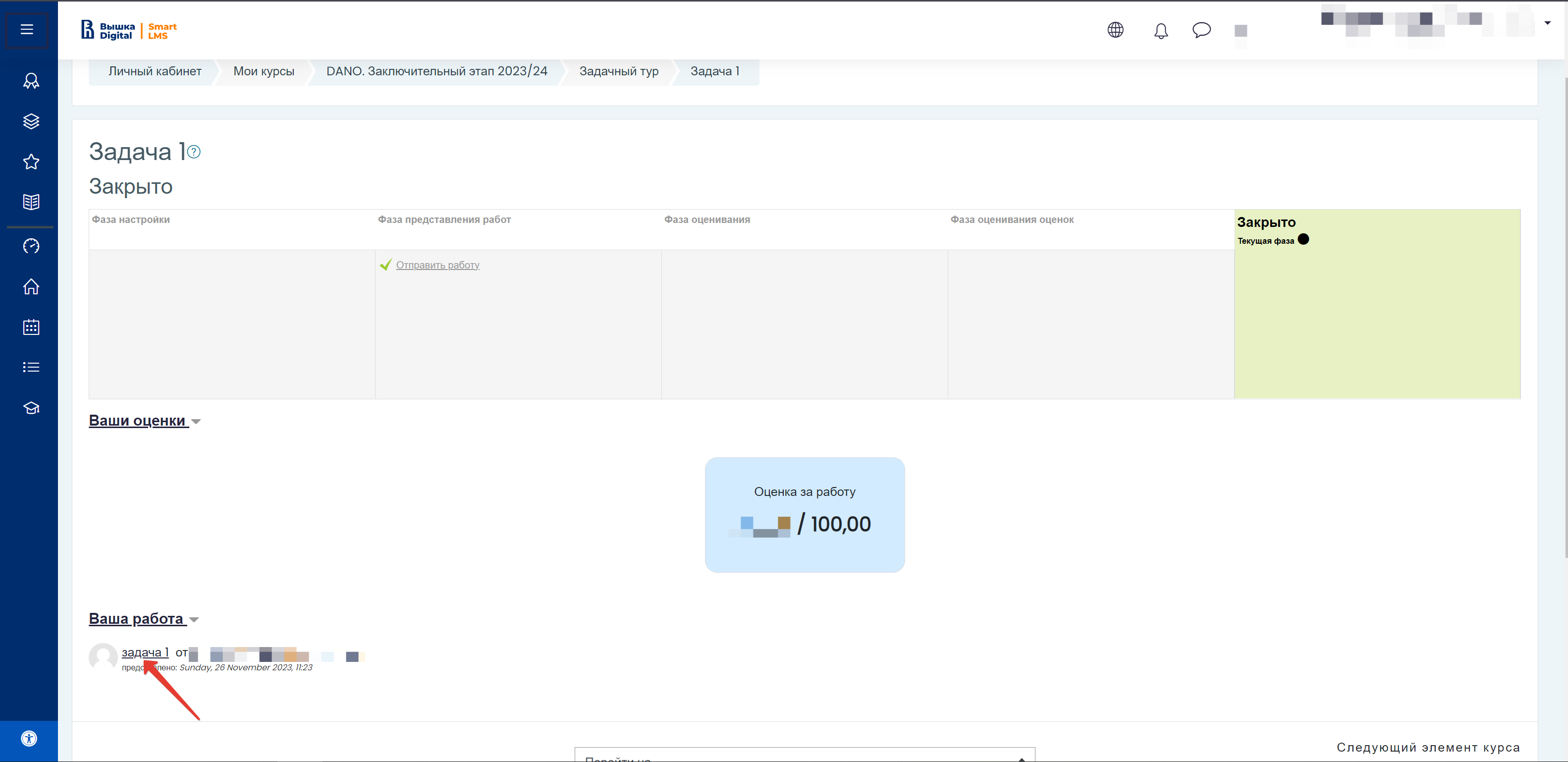Click the Закрыто current phase header
1568x762 pixels.
1266,222
